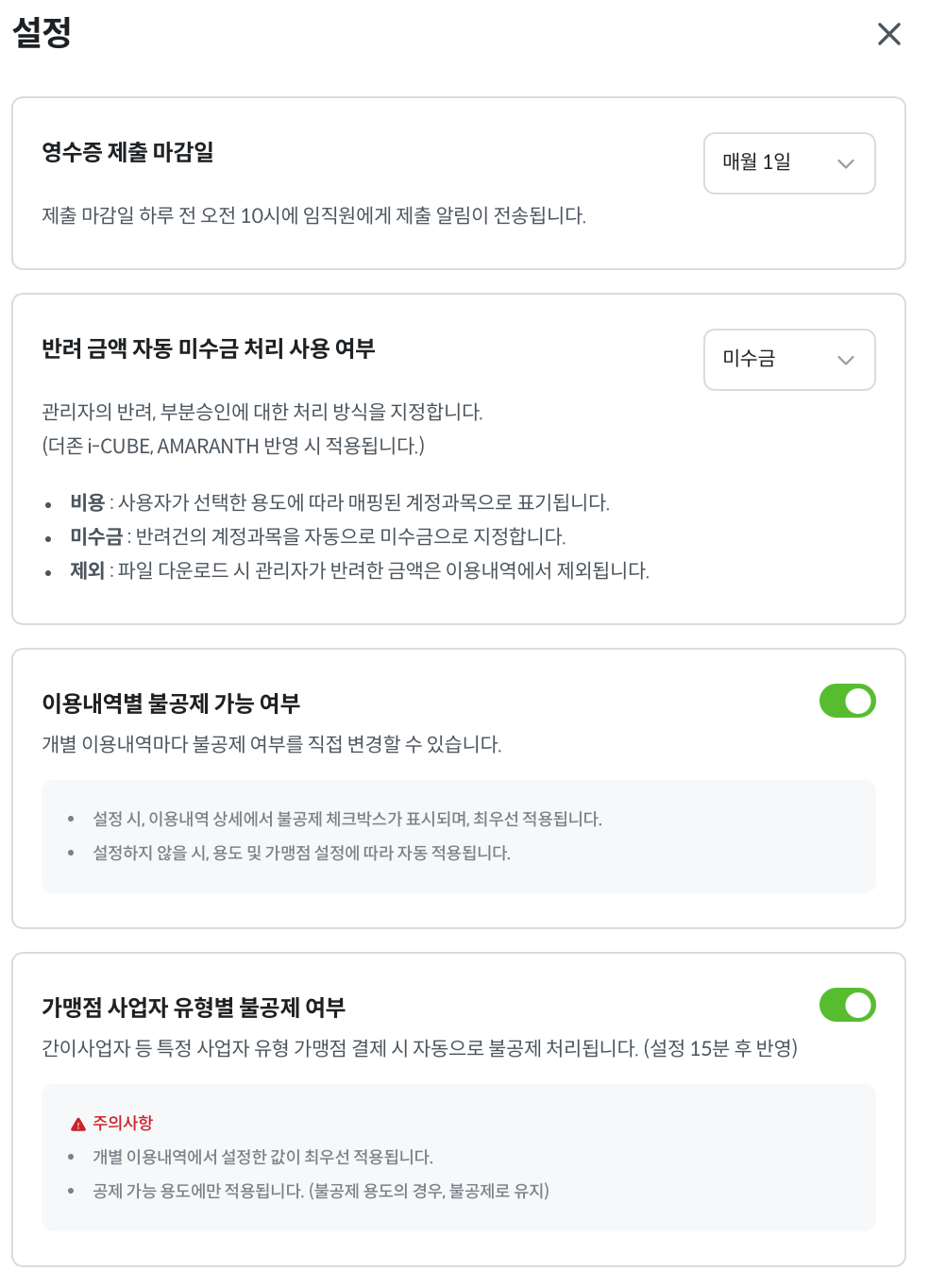Click the 이용내역별 불공제 가능 여부 heading
Viewport: 929px width, 1288px height.
pos(171,703)
